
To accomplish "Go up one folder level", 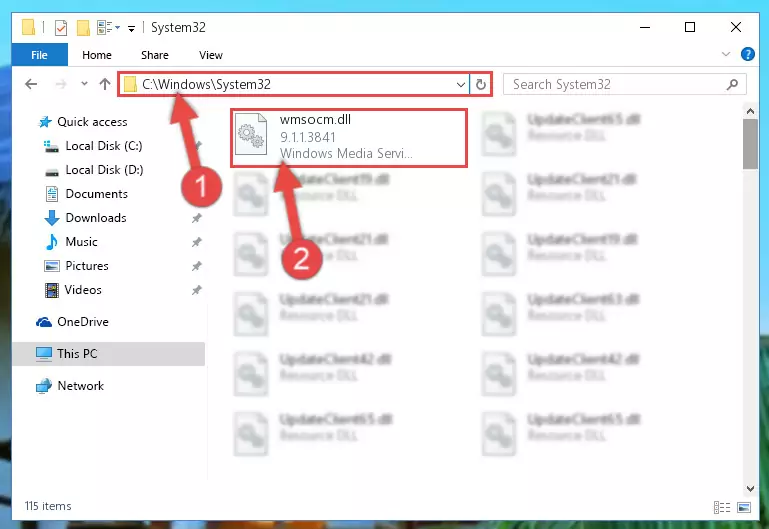I will pyautogui.click(x=104, y=84).
